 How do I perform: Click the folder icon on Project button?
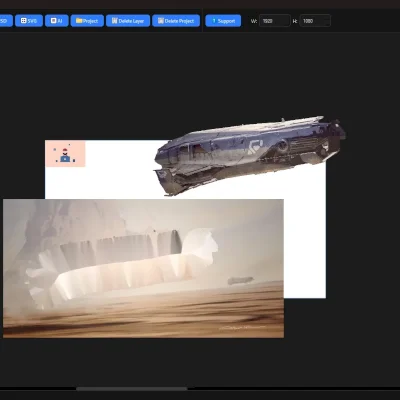pos(79,21)
